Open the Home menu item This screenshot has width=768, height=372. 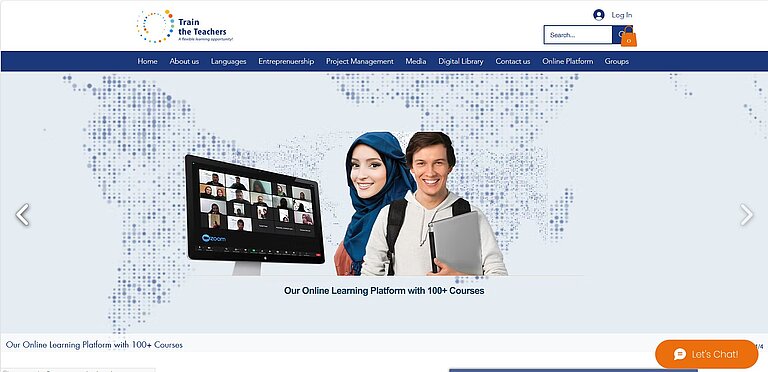pos(147,61)
